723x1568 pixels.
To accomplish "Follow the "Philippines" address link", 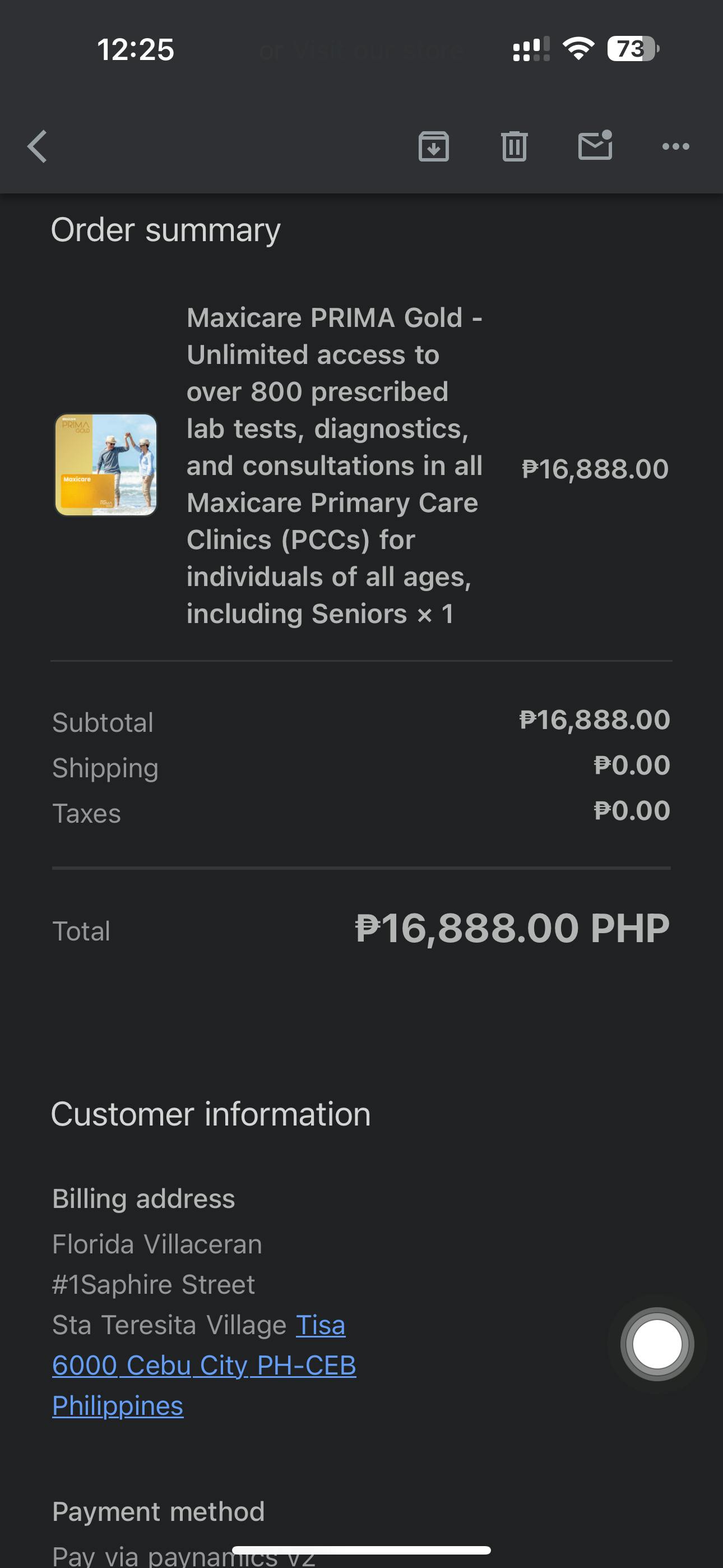I will (x=118, y=1406).
